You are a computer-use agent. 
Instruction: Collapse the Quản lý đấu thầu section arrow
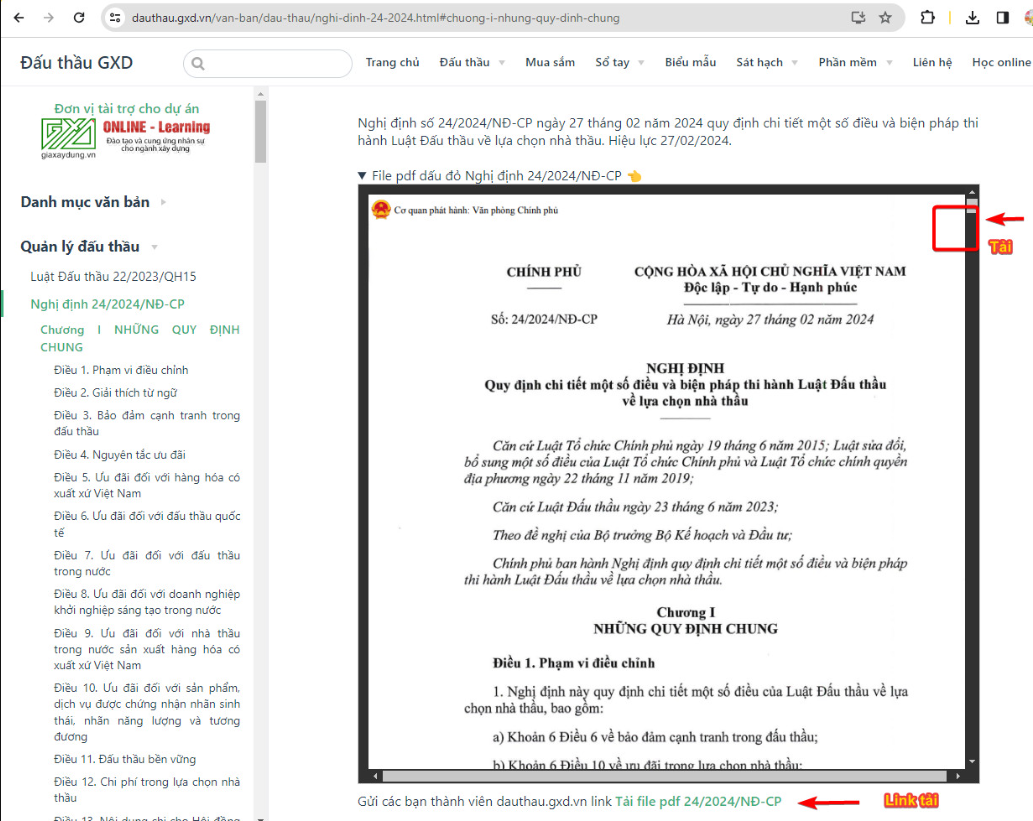click(x=154, y=247)
